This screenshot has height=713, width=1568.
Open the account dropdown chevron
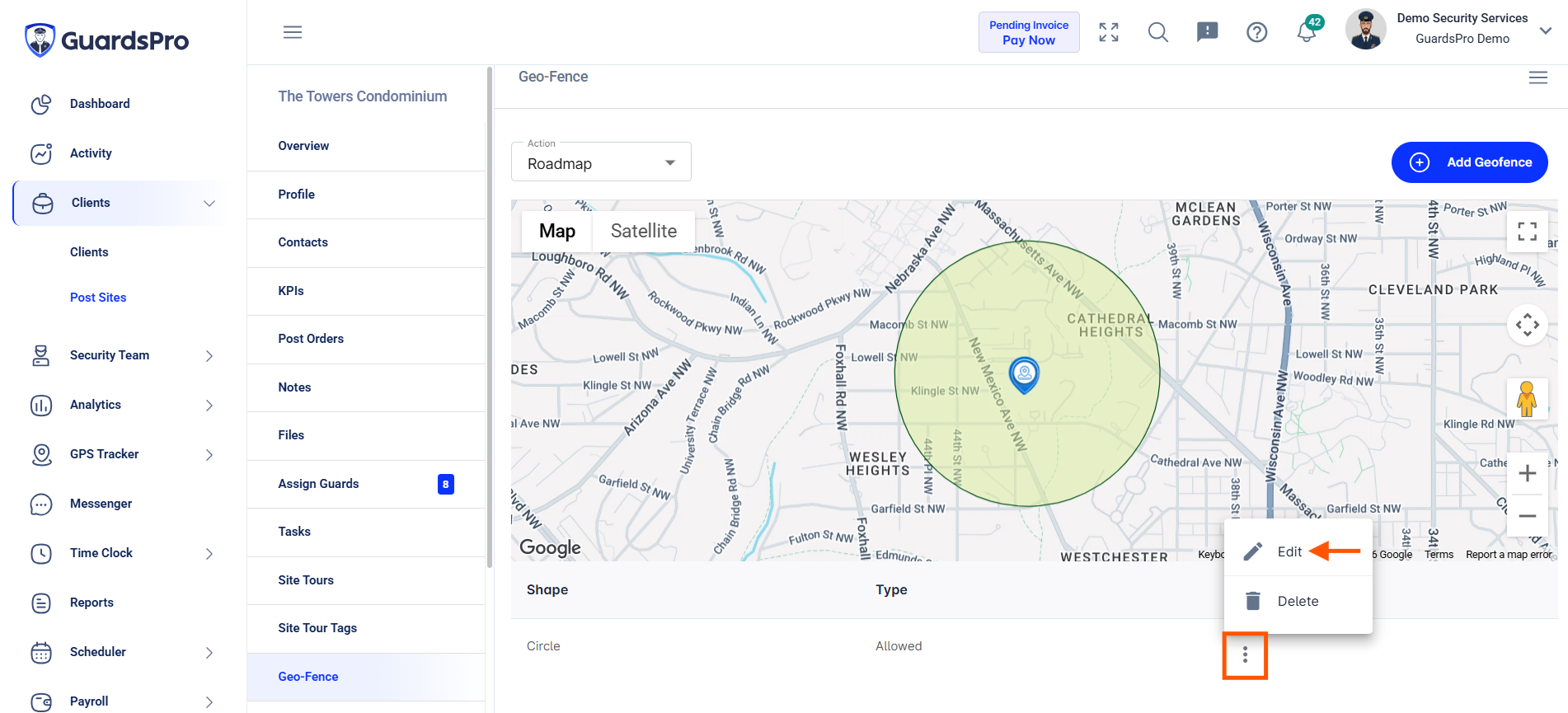[x=1546, y=30]
